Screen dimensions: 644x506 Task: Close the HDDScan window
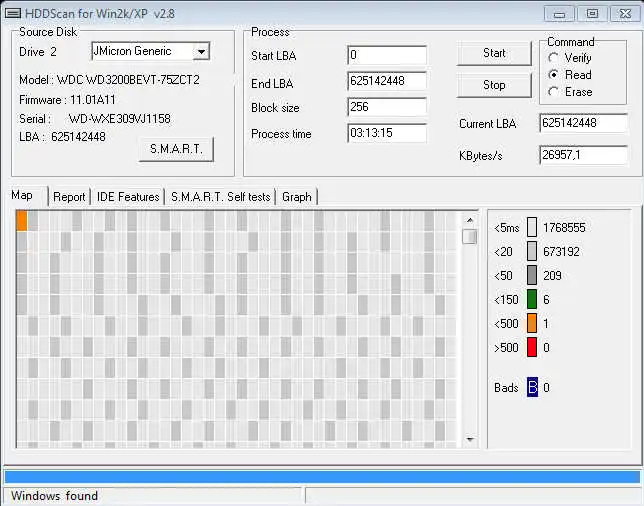point(626,14)
